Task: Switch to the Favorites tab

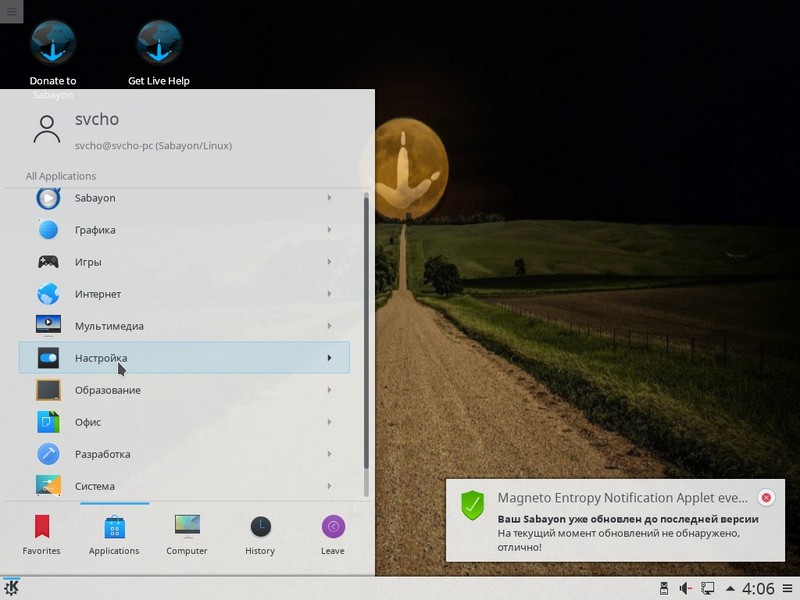Action: click(41, 534)
